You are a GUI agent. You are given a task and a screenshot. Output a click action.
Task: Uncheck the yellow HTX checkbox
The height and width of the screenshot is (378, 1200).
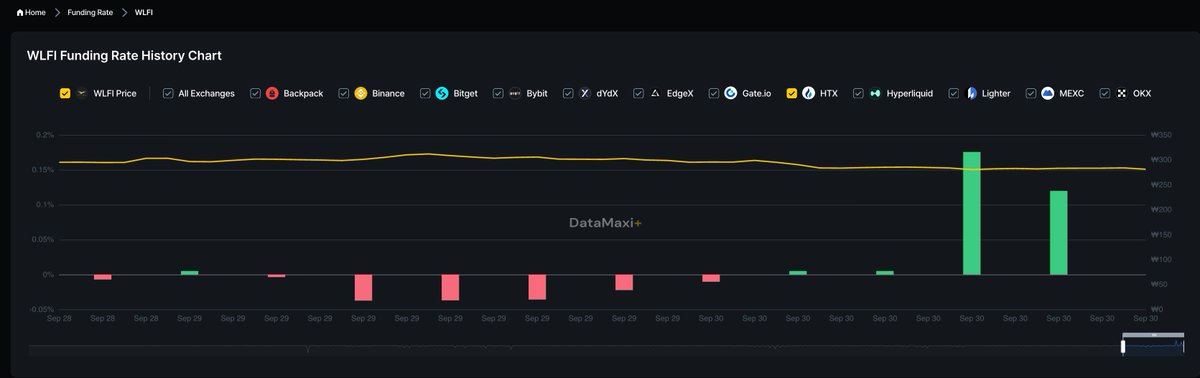[792, 93]
